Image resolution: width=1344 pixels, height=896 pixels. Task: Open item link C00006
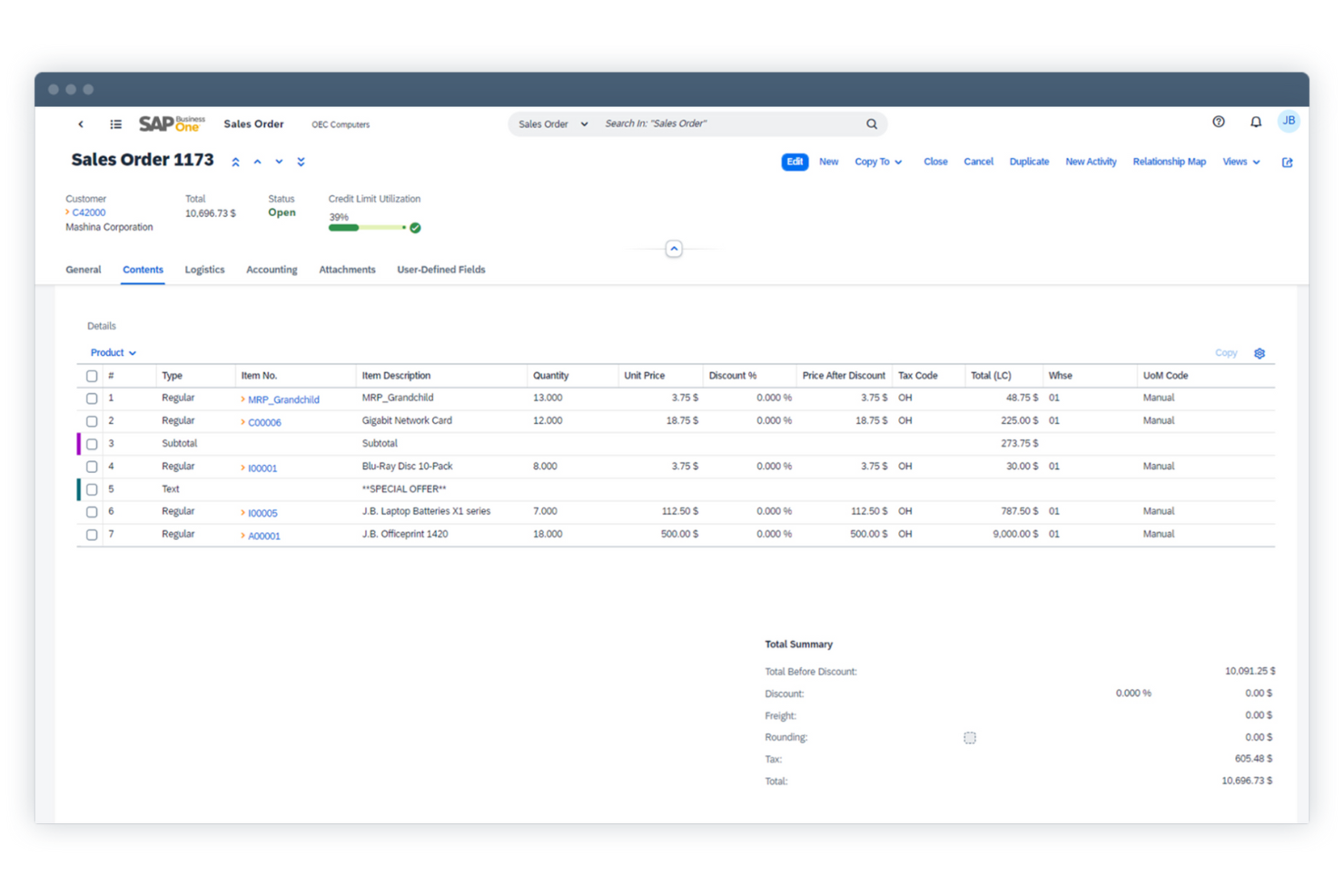(264, 422)
